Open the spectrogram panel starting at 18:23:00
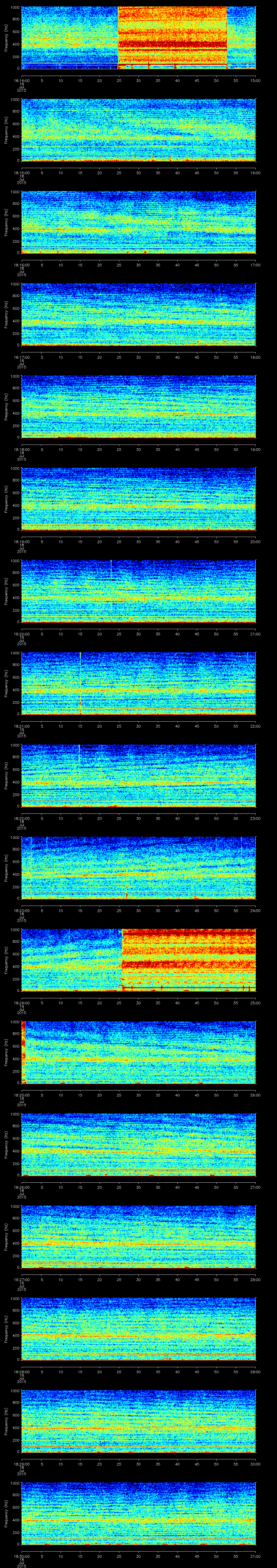 139,868
